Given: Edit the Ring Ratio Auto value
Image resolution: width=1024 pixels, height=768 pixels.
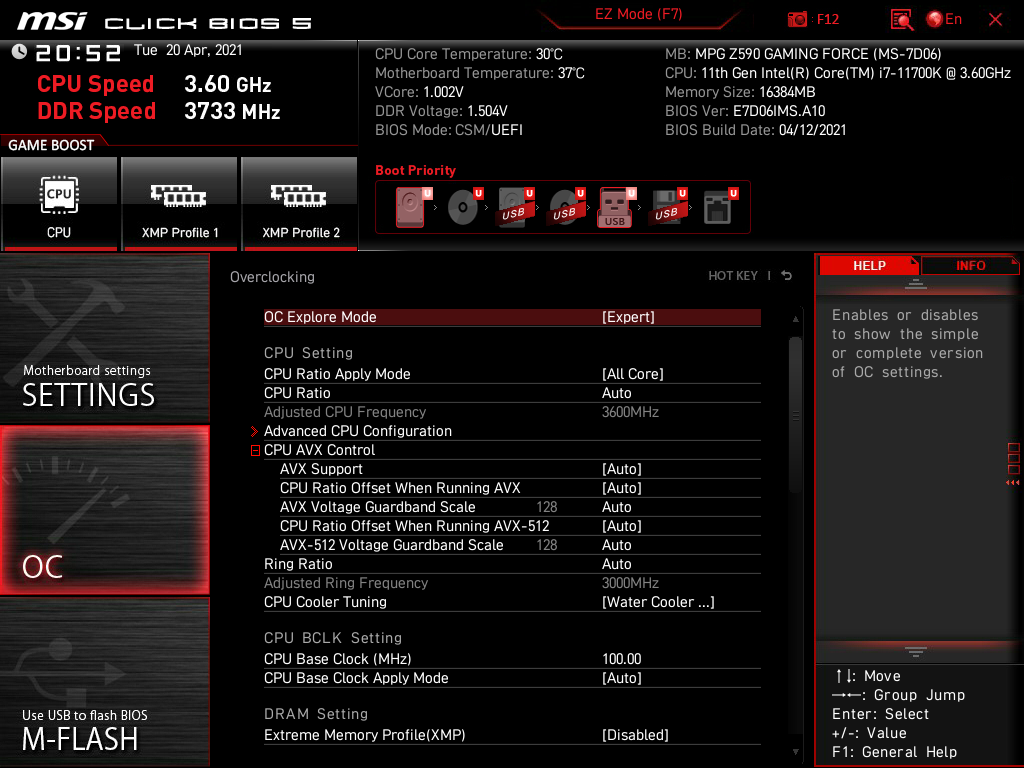Looking at the screenshot, I should pos(512,564).
